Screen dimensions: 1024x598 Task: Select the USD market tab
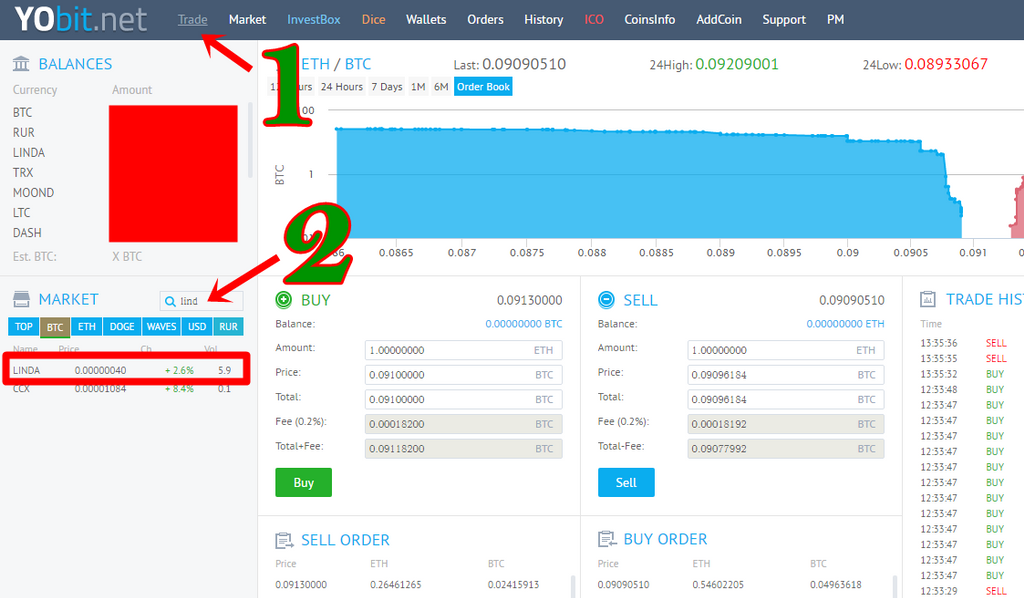[197, 326]
